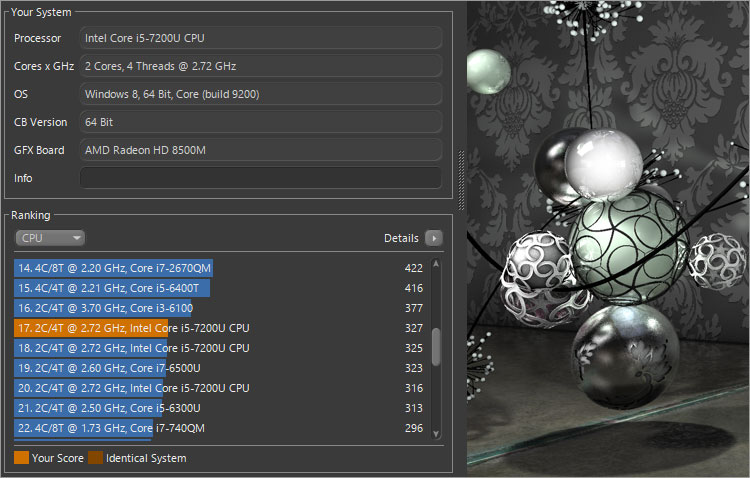The height and width of the screenshot is (478, 750).
Task: Click the Identical System legend label
Action: click(146, 458)
